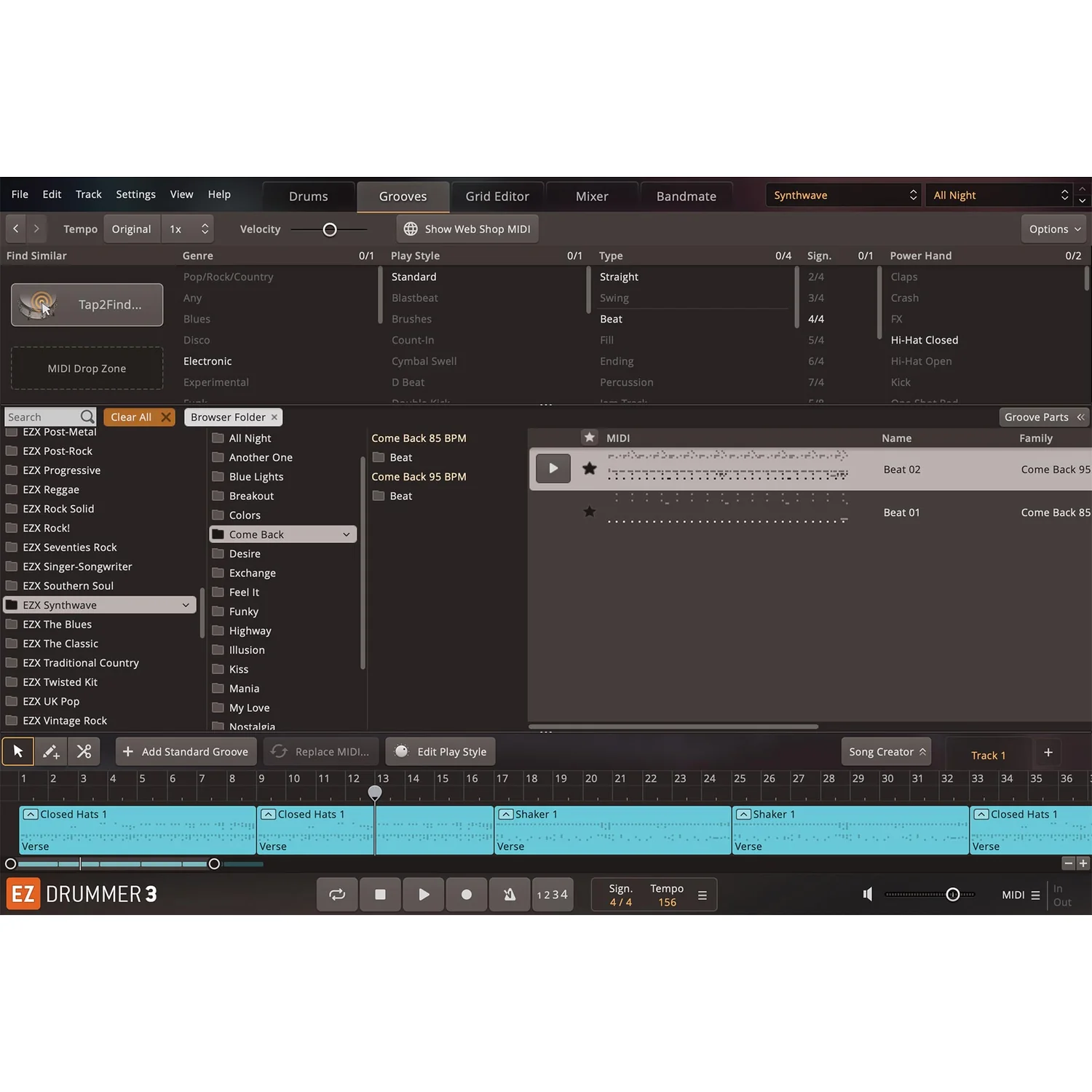The image size is (1092, 1092).
Task: Collapse the EZX Synthwave folder
Action: 186,605
